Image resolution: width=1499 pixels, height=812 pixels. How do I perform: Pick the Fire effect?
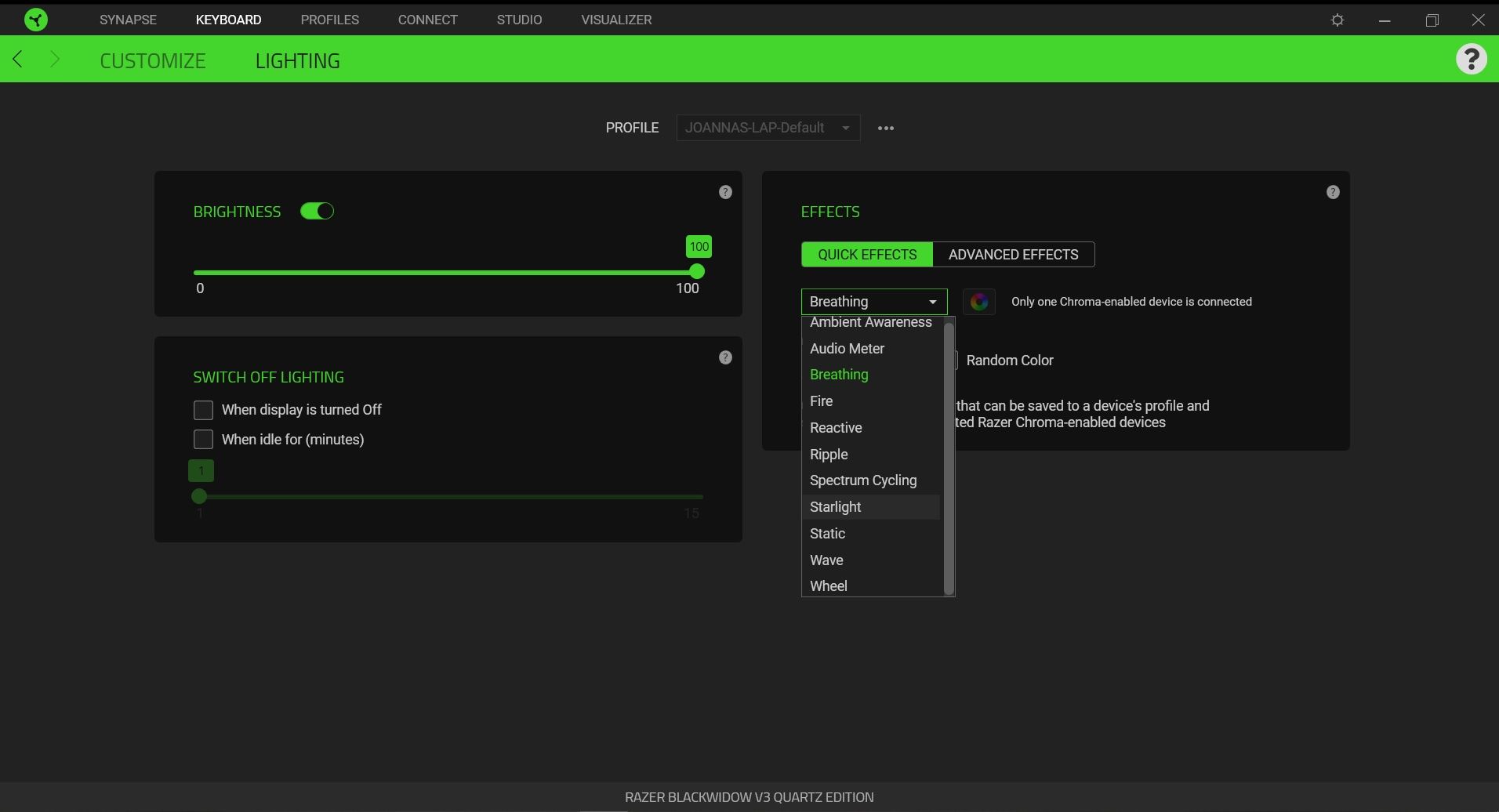pyautogui.click(x=871, y=401)
